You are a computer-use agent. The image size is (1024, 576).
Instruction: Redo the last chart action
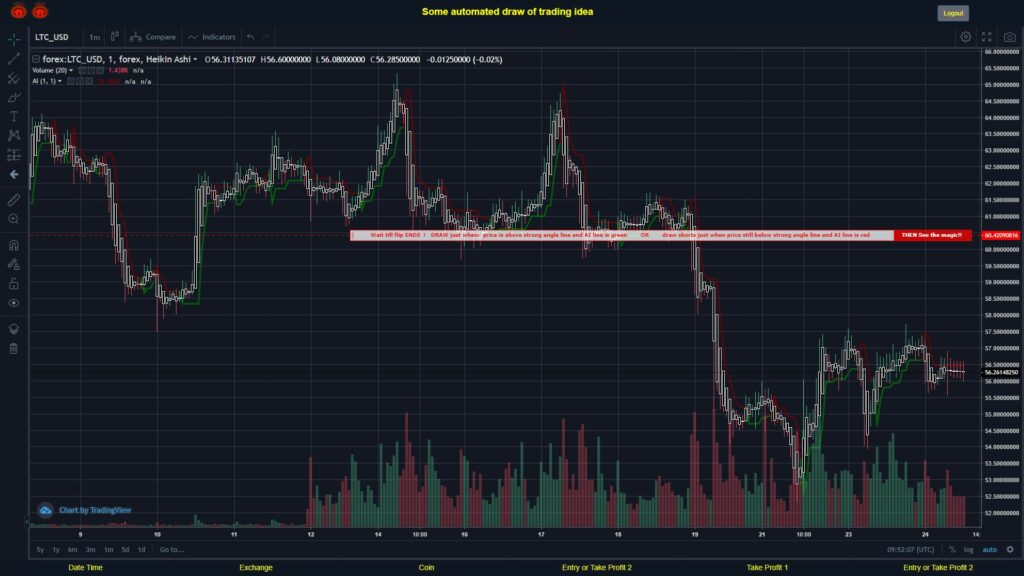coord(266,37)
